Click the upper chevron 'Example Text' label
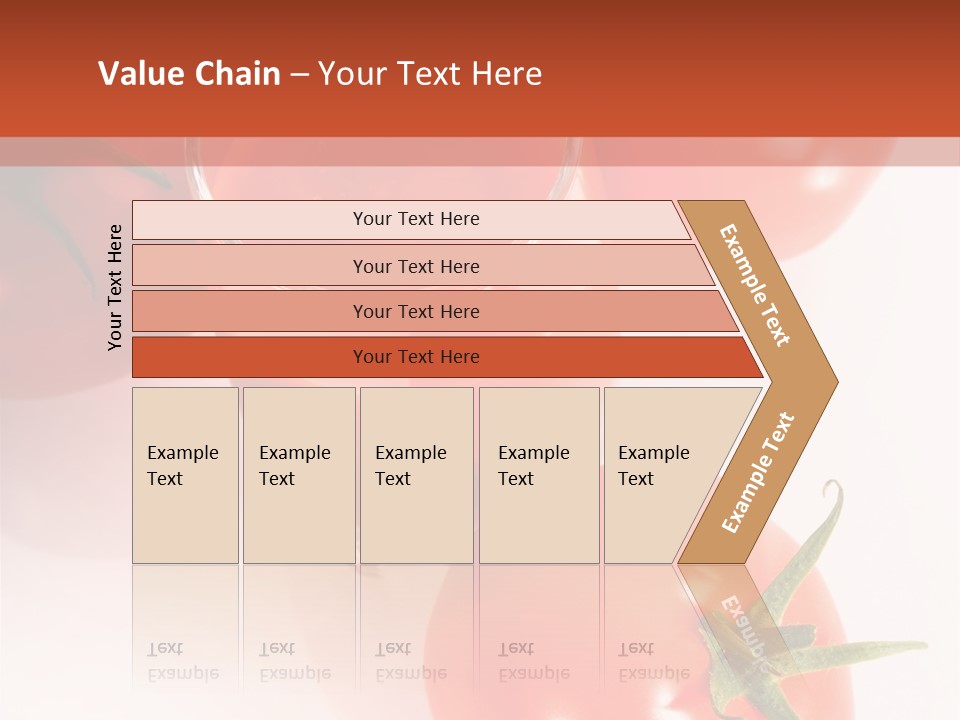The width and height of the screenshot is (960, 720). [754, 285]
